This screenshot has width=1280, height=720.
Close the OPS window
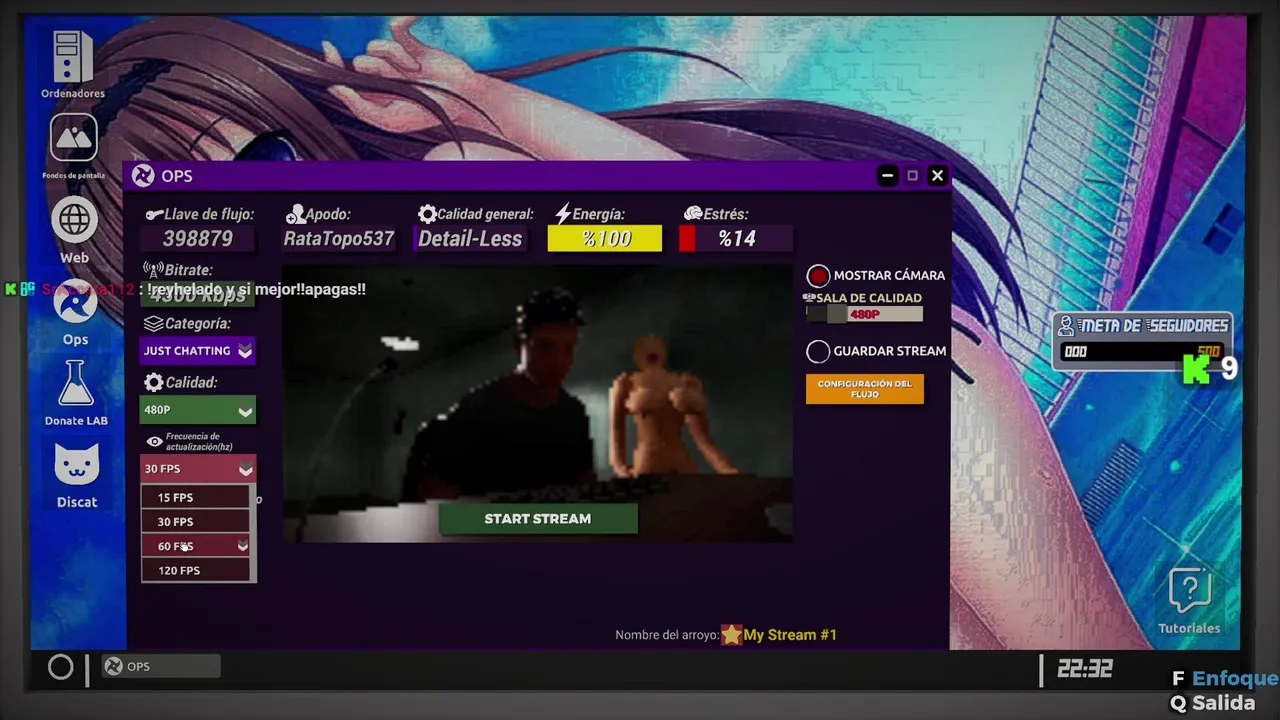[x=937, y=176]
